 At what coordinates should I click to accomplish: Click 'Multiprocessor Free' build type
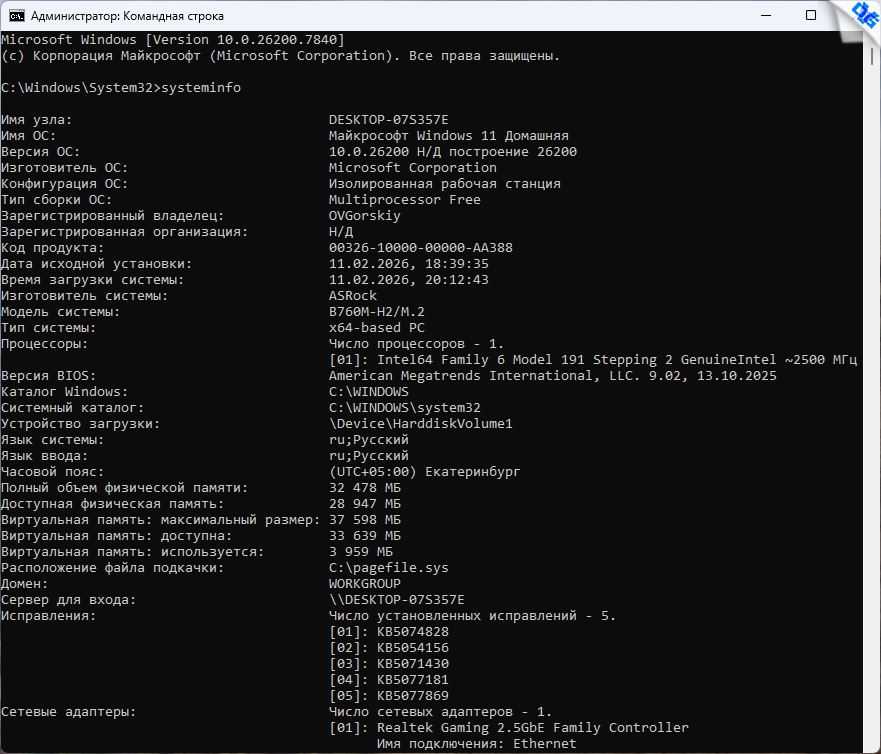(x=405, y=199)
